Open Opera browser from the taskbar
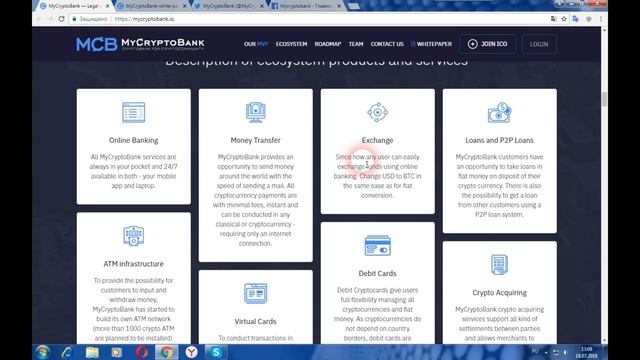The image size is (640, 360). coord(142,352)
